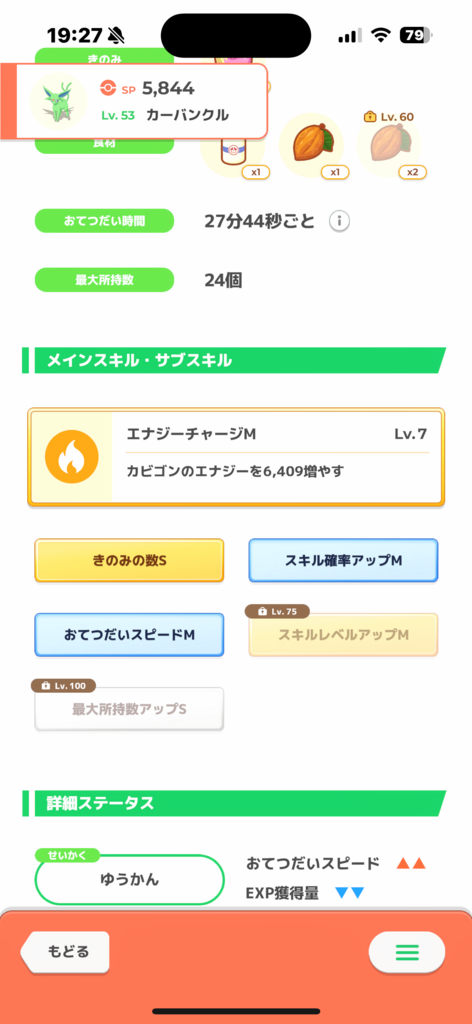This screenshot has width=472, height=1024.
Task: Select the スキル確率アップM sub skill
Action: 343,560
